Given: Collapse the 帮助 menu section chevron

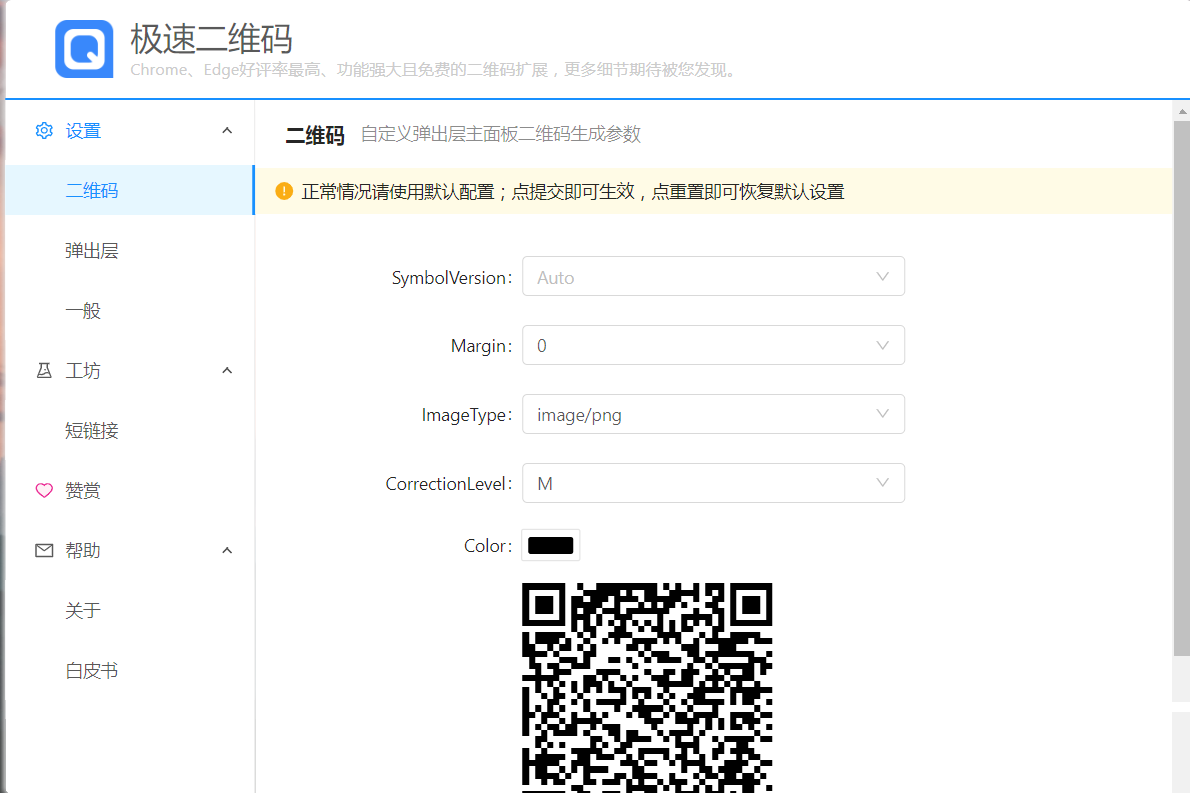Looking at the screenshot, I should click(227, 550).
